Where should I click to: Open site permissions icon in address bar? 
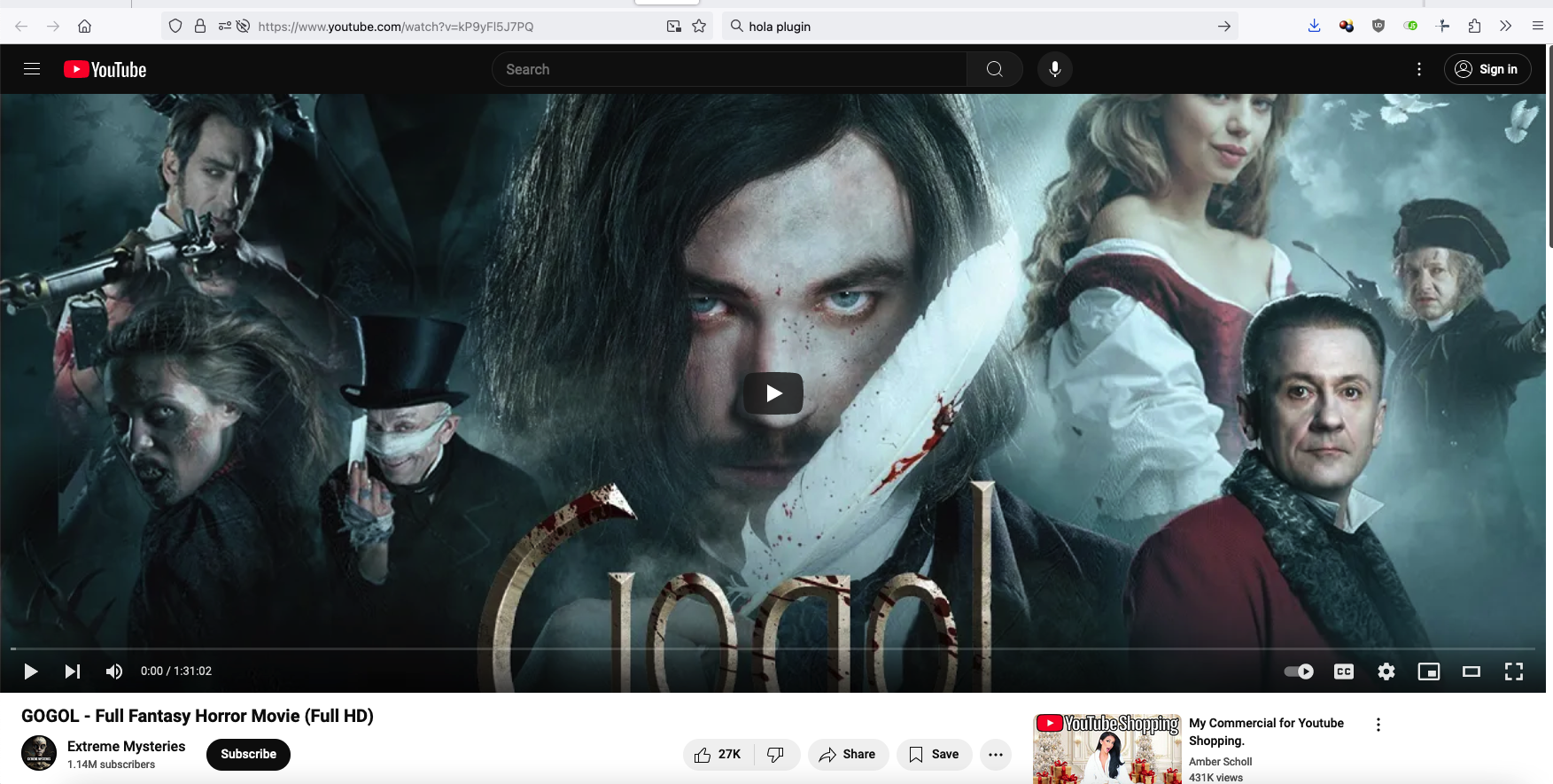pyautogui.click(x=224, y=27)
